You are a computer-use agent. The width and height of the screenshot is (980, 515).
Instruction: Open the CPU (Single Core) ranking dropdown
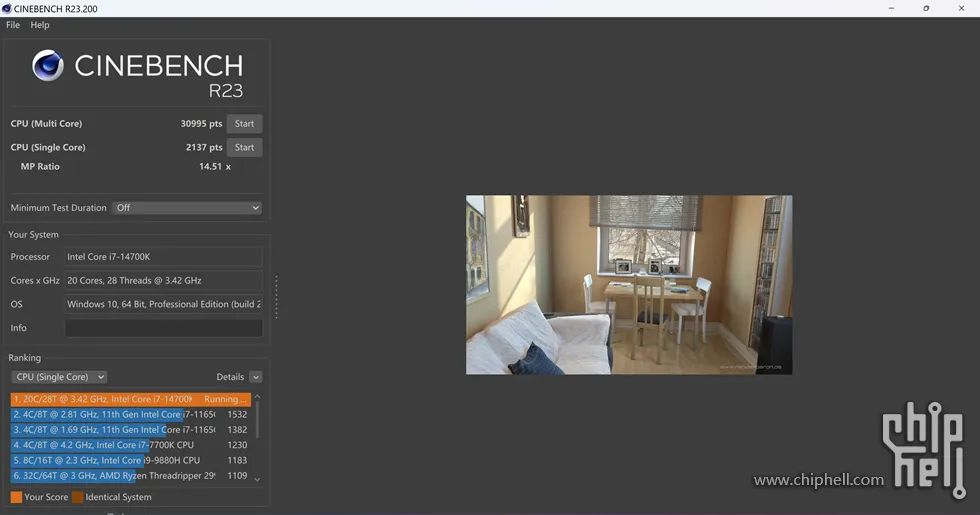pos(59,377)
